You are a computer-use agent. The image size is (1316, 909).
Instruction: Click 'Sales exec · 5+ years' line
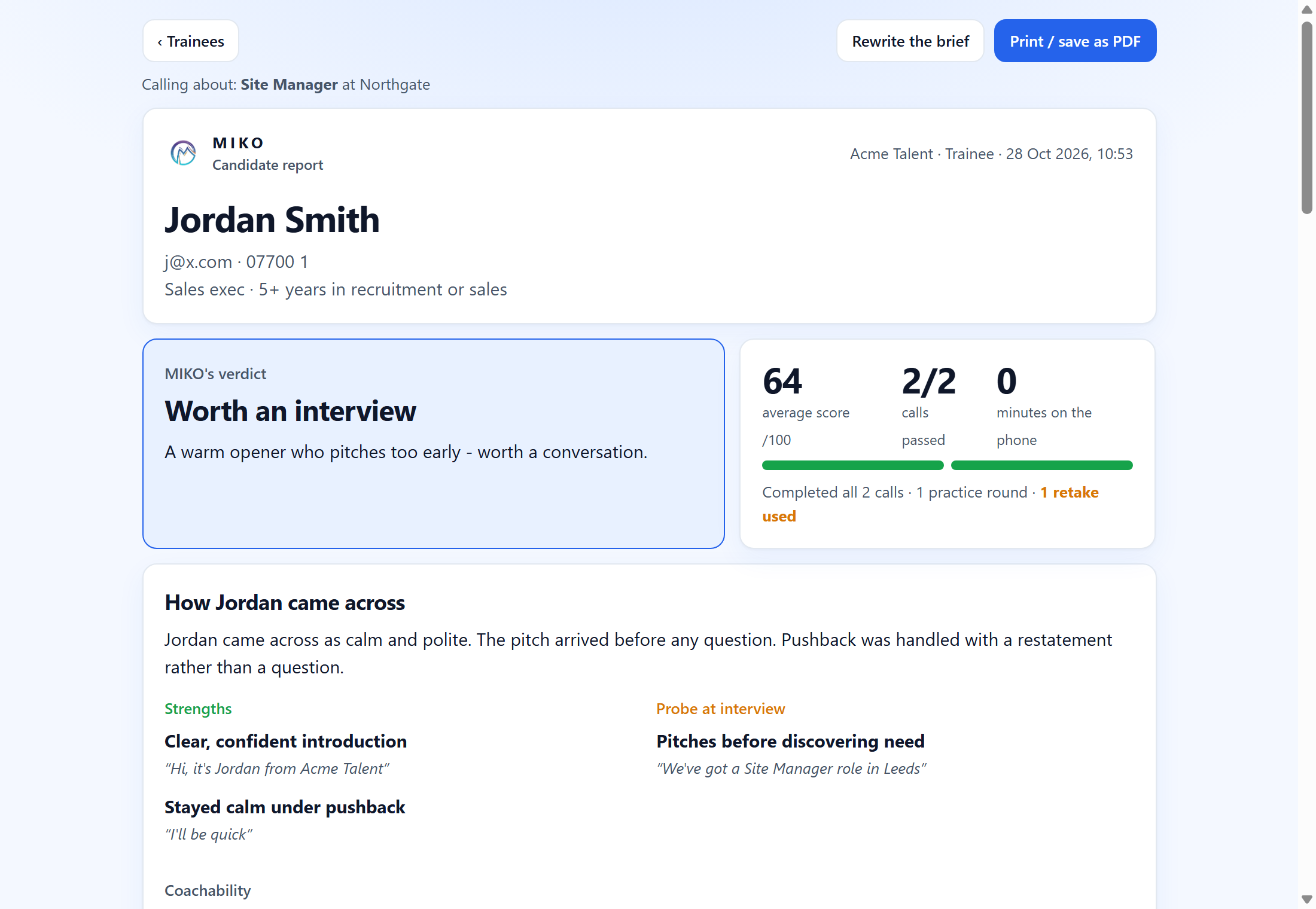coord(336,289)
